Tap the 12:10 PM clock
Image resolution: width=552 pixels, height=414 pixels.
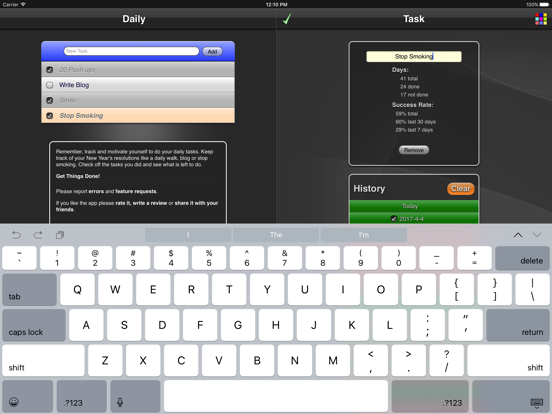tap(276, 5)
